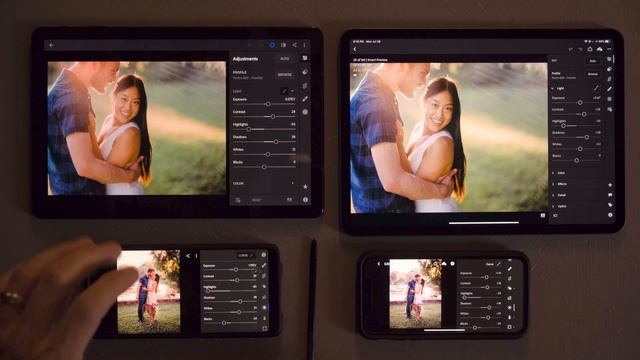Tap the Highlights slider handle on the left Android phone
Screen dimensions: 640x360
point(208,291)
